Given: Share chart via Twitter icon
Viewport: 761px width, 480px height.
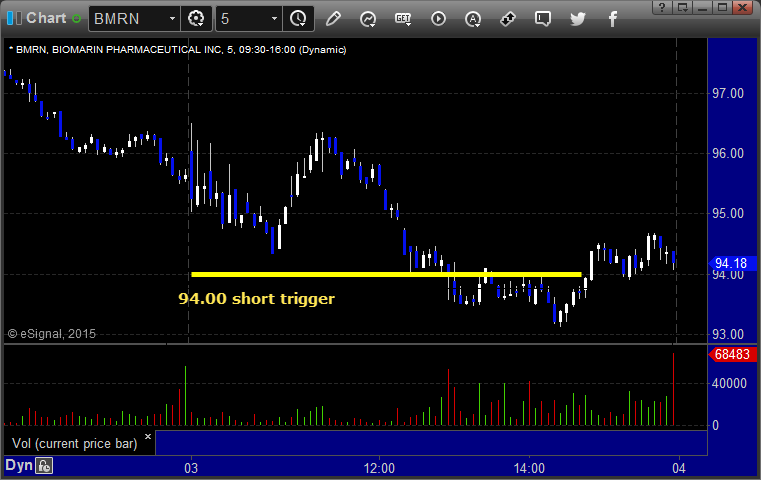Looking at the screenshot, I should pos(578,19).
